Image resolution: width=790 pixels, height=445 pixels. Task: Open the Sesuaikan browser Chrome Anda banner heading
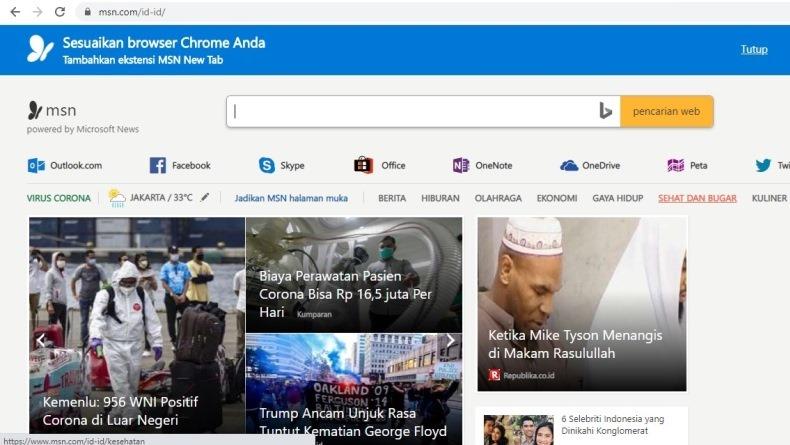(164, 43)
